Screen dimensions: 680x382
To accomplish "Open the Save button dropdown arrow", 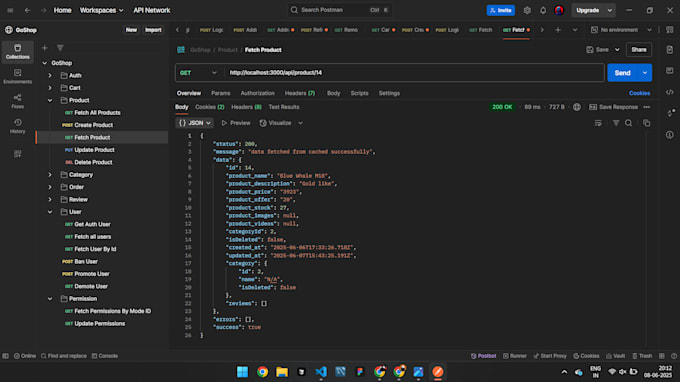I will 617,50.
